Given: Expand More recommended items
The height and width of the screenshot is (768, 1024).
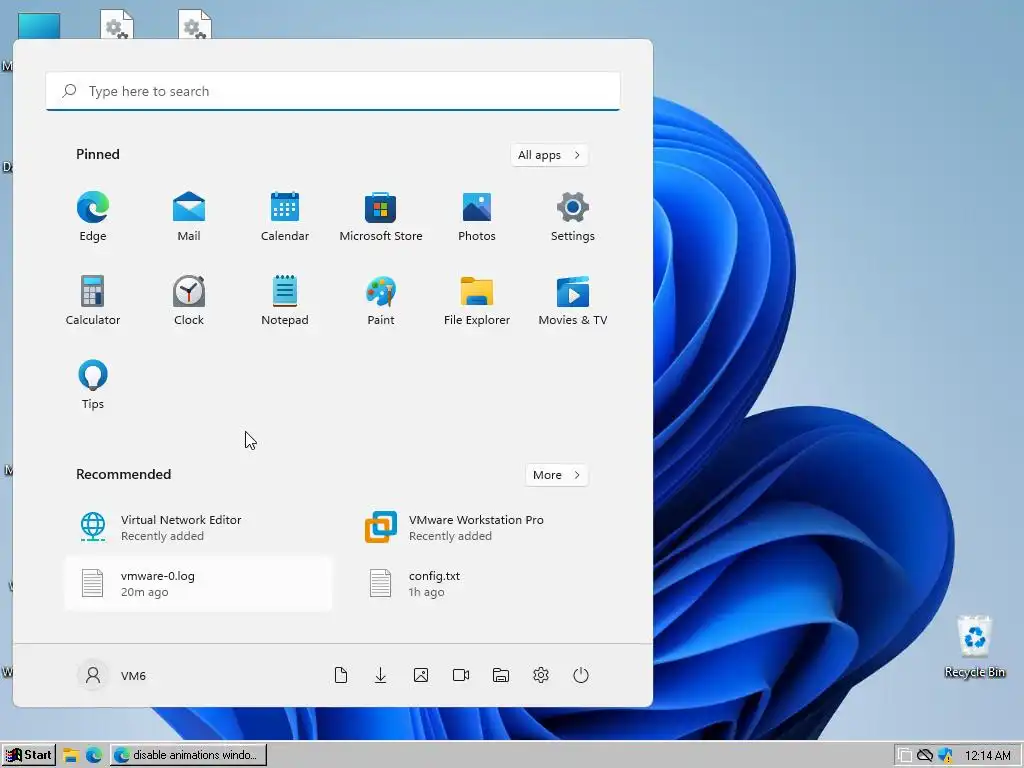Looking at the screenshot, I should (x=556, y=475).
